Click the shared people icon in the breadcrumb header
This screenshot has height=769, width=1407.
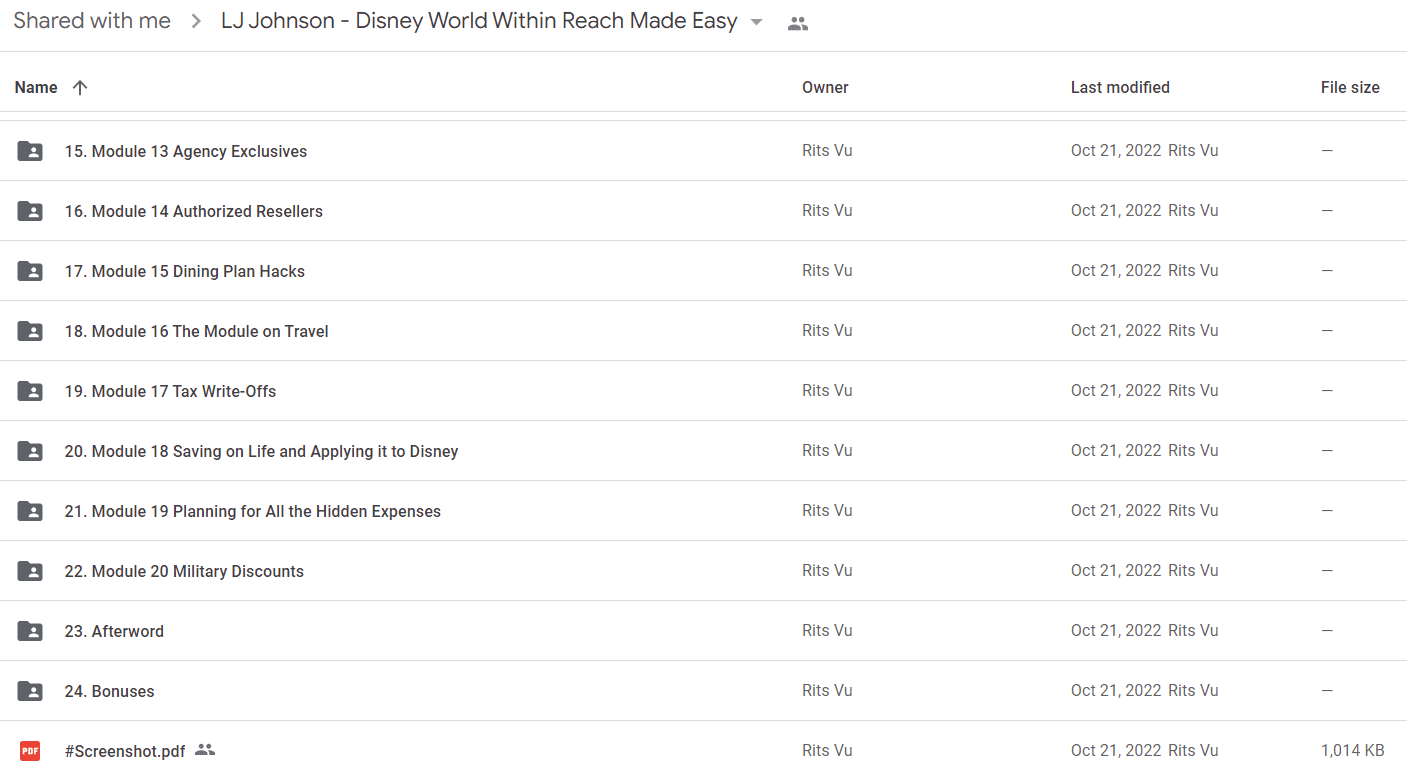[x=797, y=24]
